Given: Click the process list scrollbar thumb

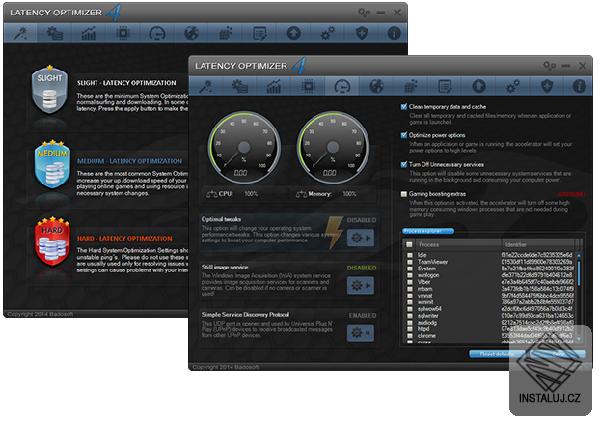Looking at the screenshot, I should [x=579, y=273].
